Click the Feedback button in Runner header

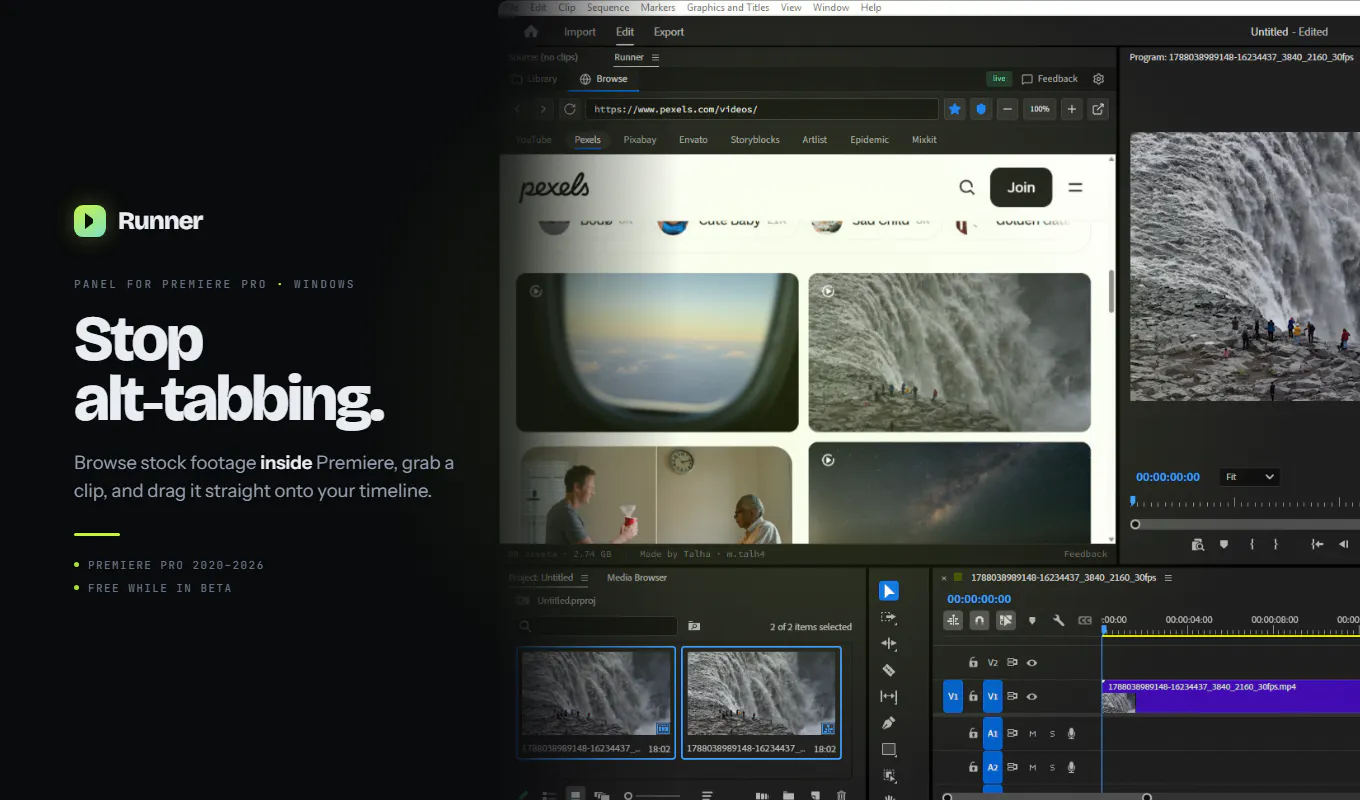click(1049, 79)
